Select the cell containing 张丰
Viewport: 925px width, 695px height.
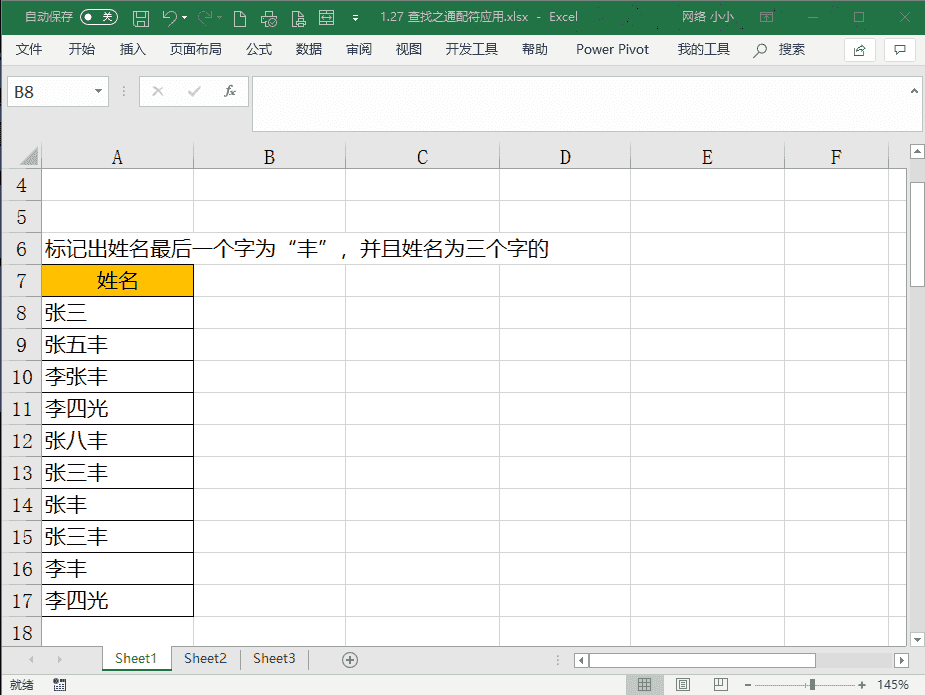click(x=117, y=504)
